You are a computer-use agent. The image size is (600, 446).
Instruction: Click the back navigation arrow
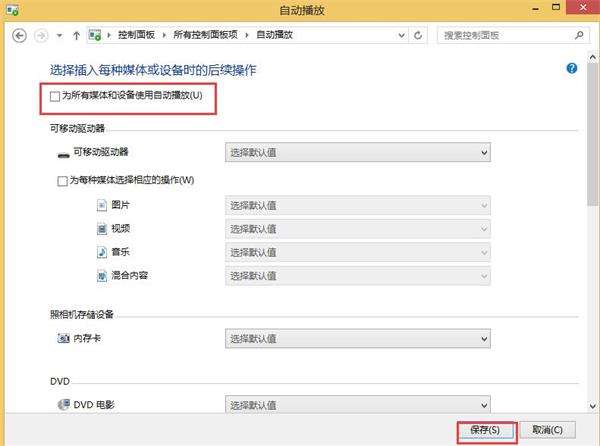click(x=19, y=36)
